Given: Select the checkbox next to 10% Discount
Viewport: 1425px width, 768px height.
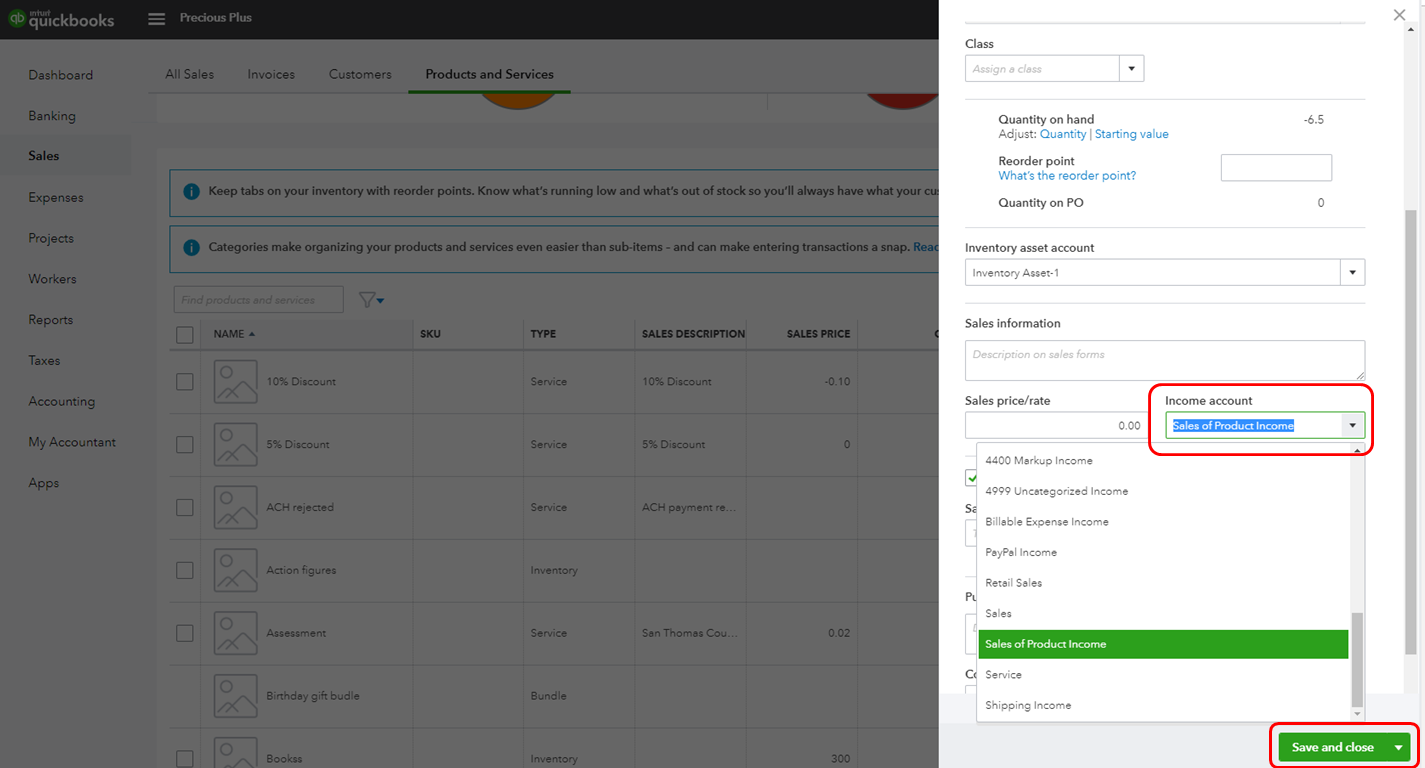Looking at the screenshot, I should pos(185,381).
